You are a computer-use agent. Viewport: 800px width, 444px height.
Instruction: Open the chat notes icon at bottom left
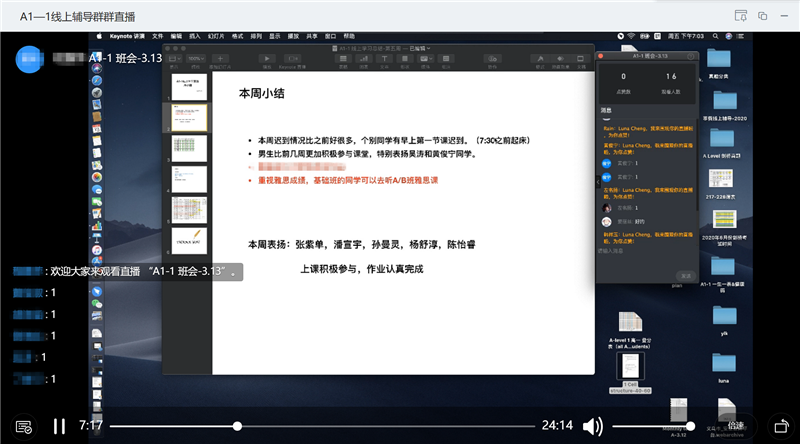(24, 426)
